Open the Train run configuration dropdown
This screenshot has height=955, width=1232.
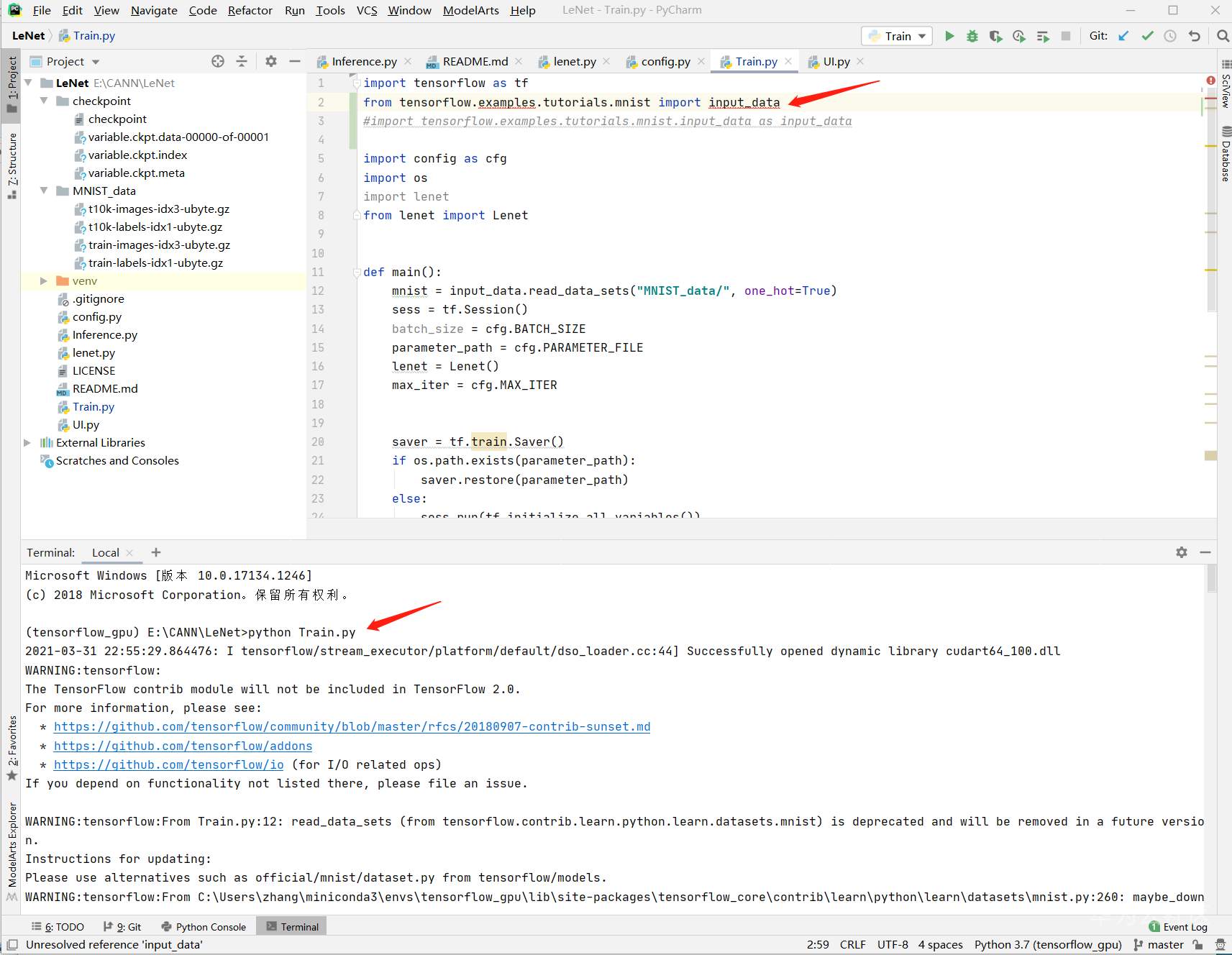[897, 36]
